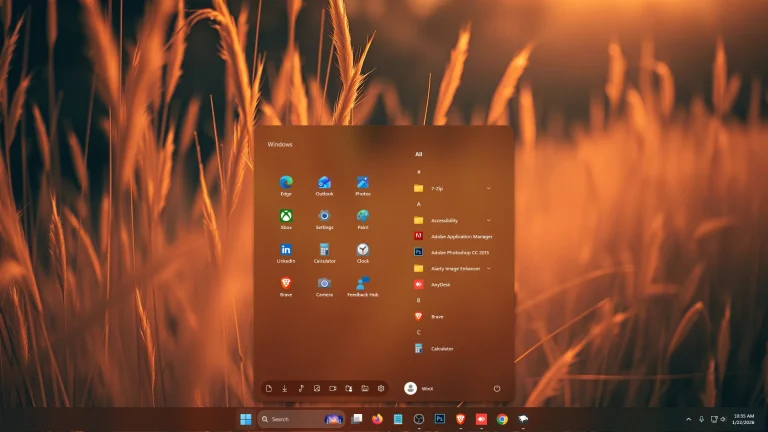Expand the Accessibility folder chevron
The image size is (768, 432).
488,220
